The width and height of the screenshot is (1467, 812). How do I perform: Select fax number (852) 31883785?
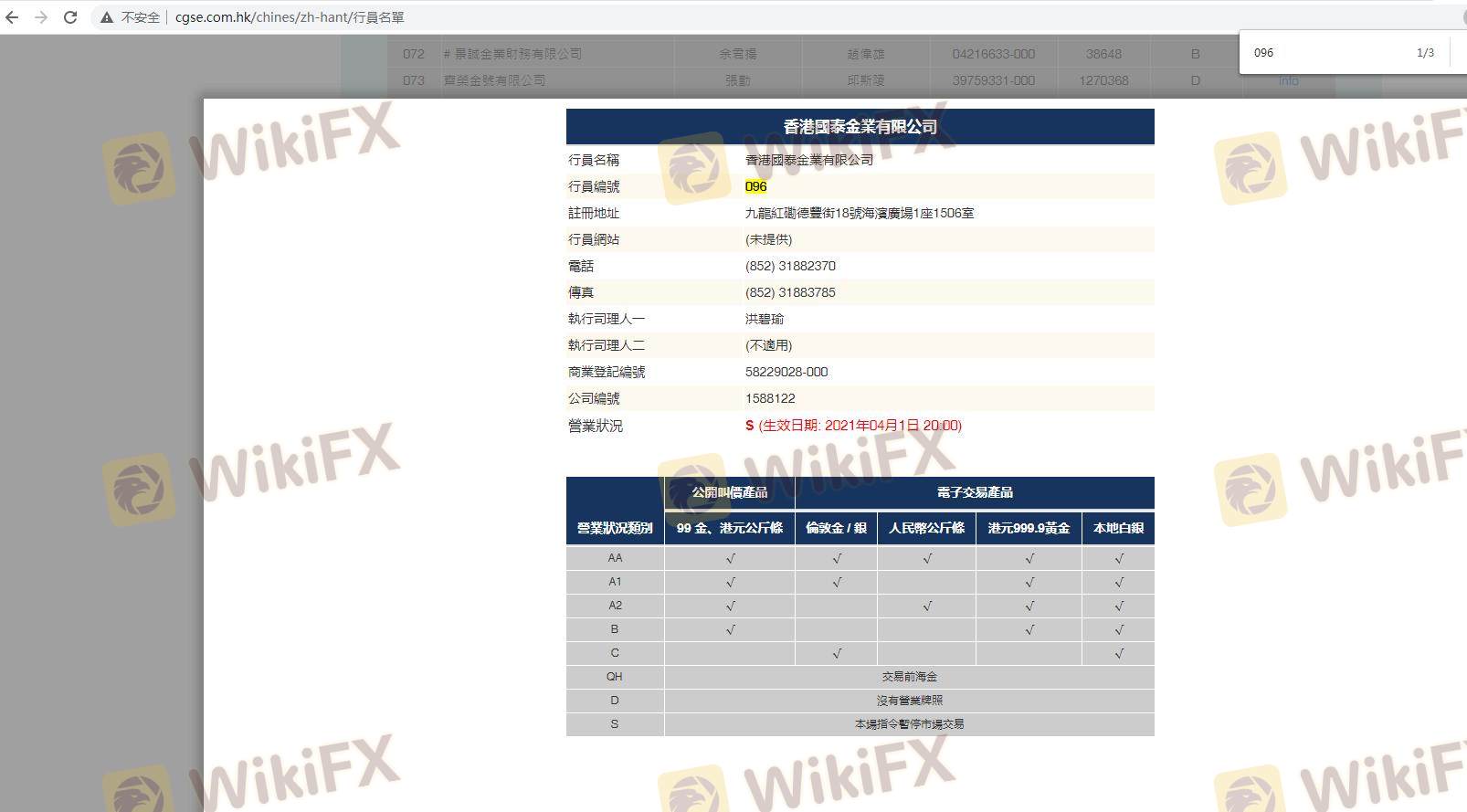[791, 292]
